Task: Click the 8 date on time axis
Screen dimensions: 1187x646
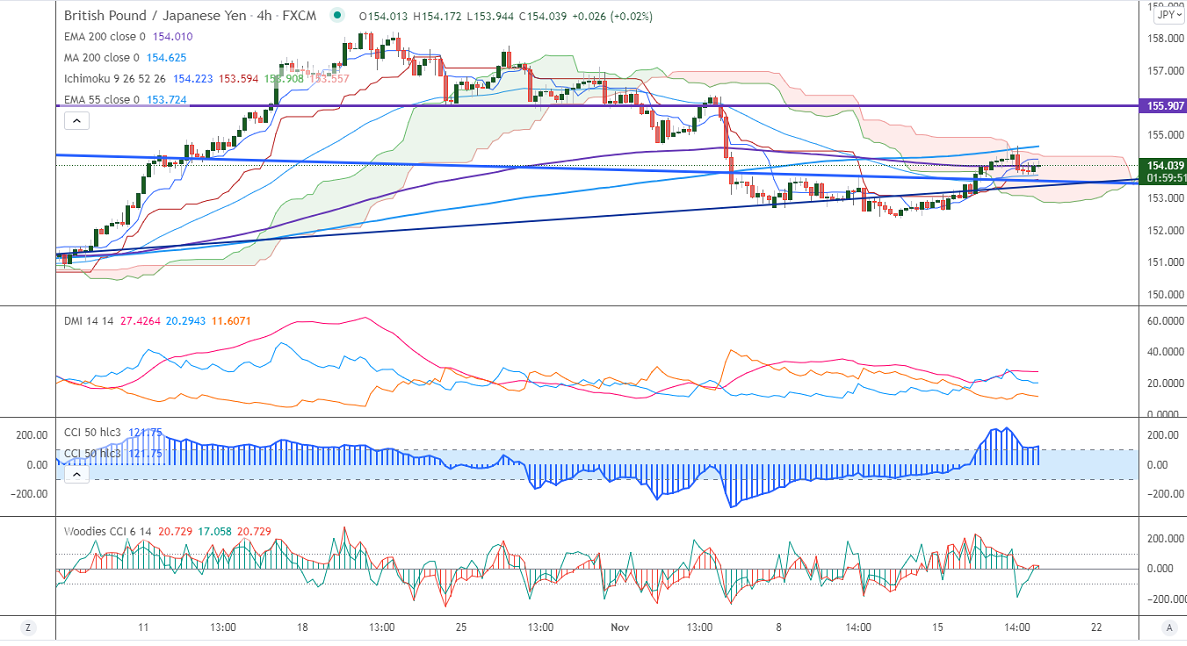Action: click(778, 627)
